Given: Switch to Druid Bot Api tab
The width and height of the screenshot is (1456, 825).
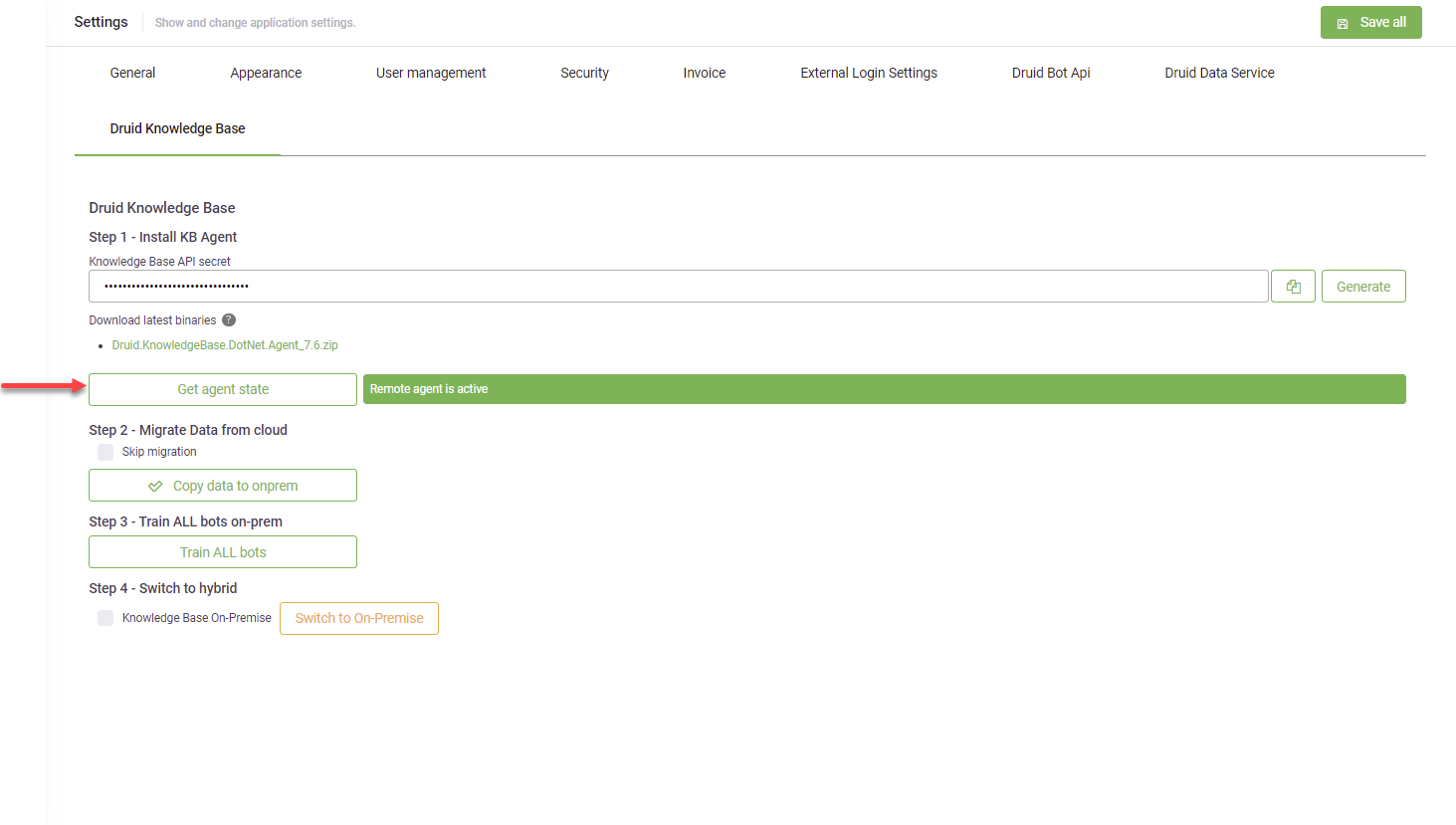Looking at the screenshot, I should click(1051, 73).
